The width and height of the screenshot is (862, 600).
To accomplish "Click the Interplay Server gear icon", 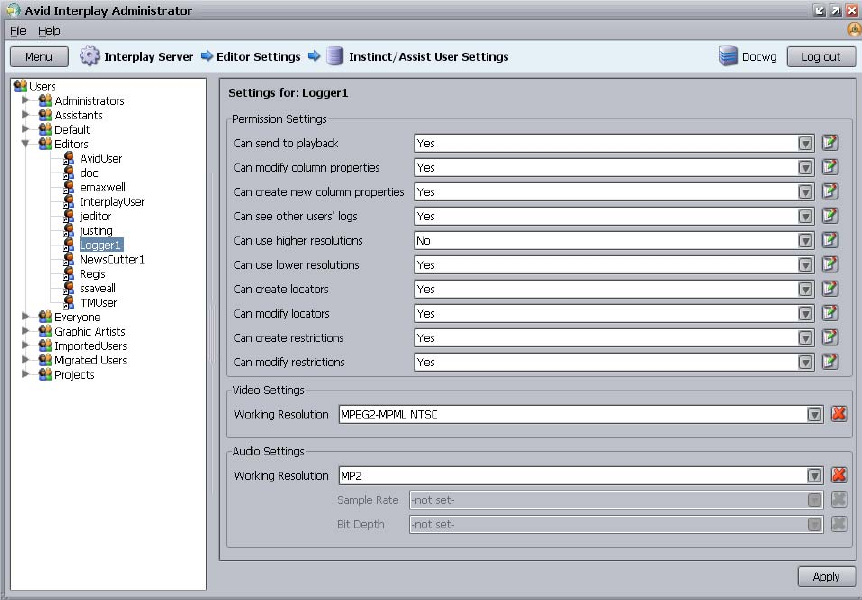I will (90, 56).
